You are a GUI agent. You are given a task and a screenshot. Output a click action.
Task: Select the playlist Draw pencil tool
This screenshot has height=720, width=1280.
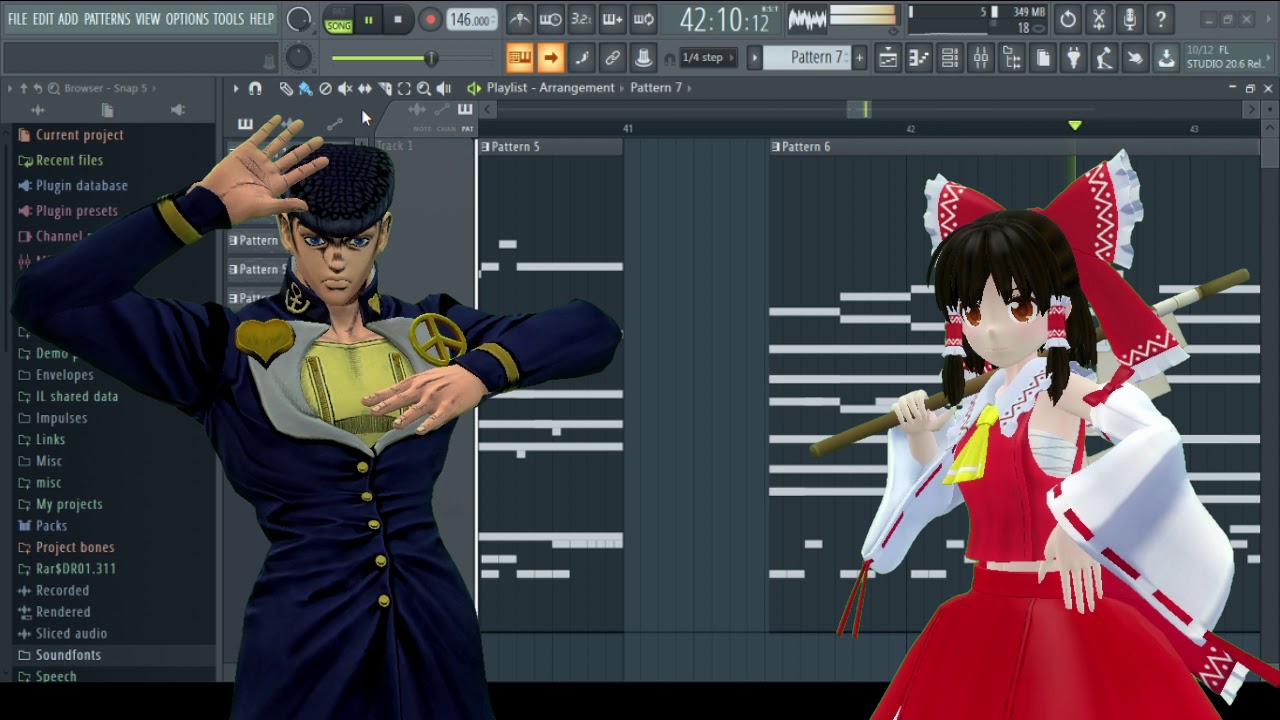click(286, 88)
